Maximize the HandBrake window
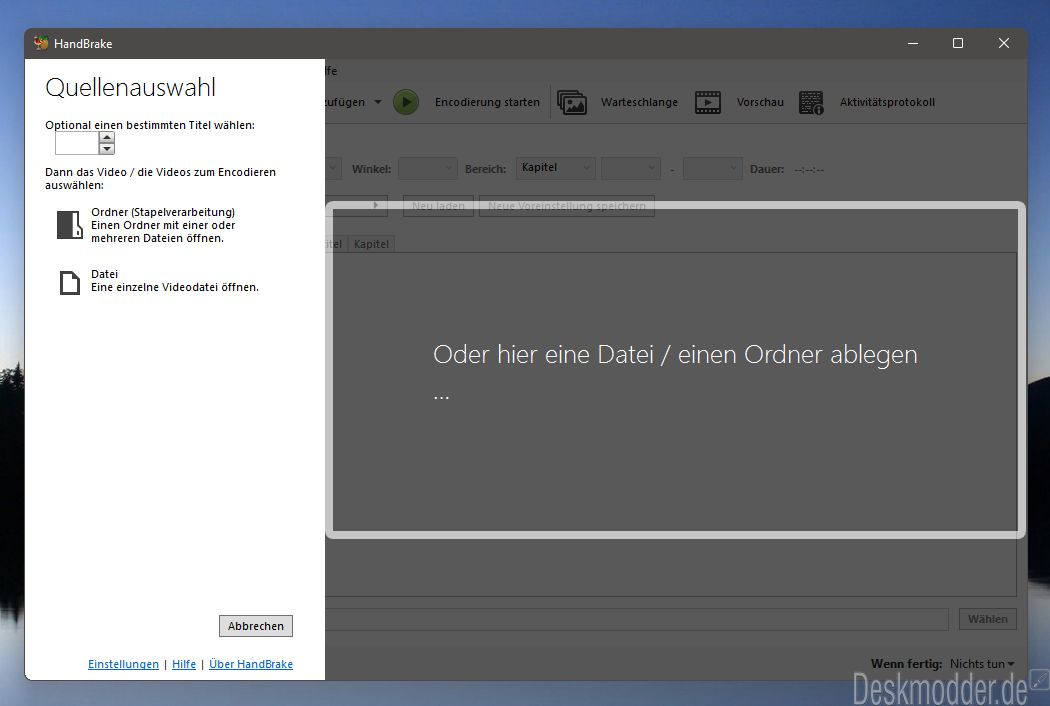This screenshot has height=706, width=1050. click(x=958, y=44)
